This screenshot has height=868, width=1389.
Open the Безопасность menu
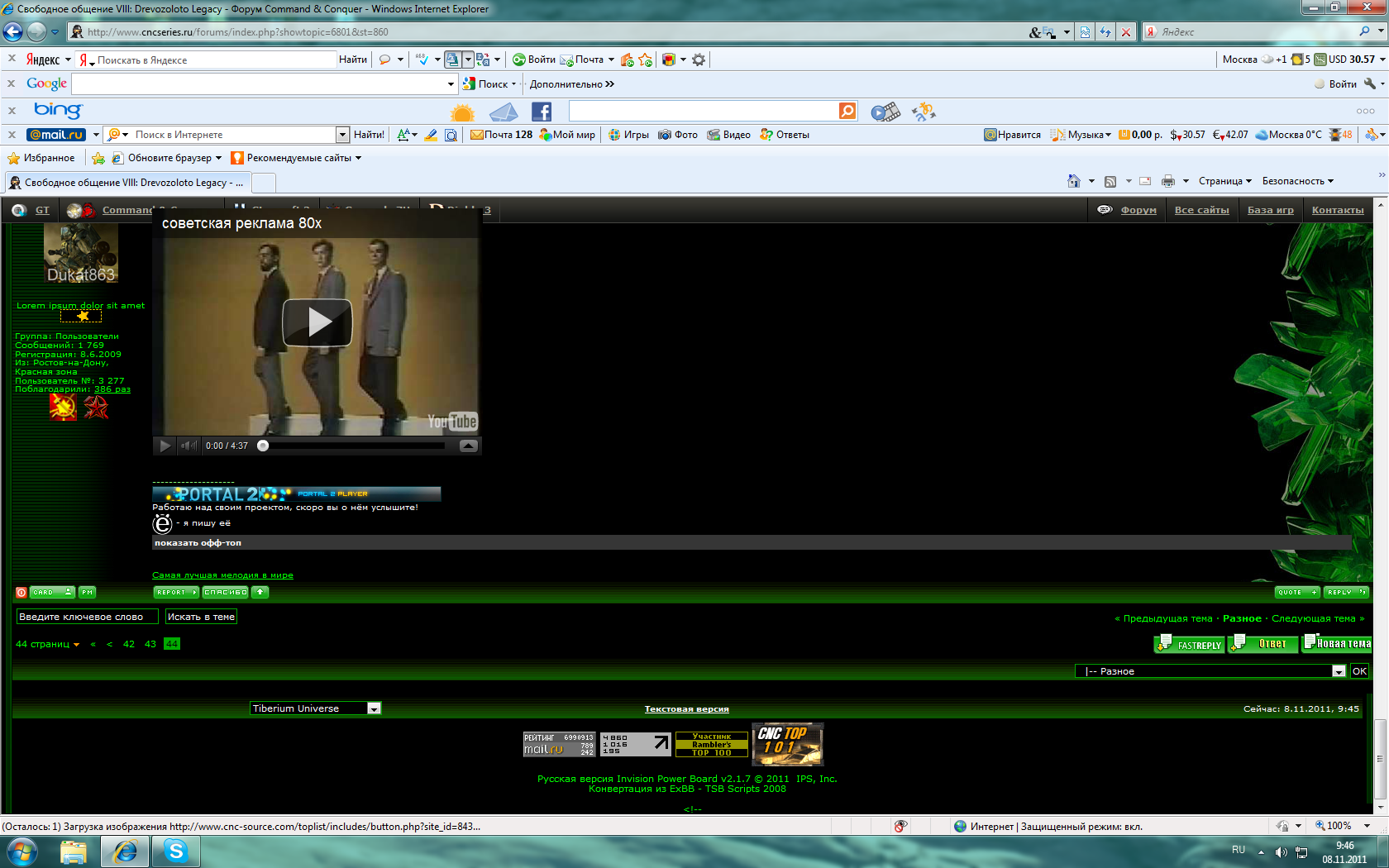[x=1298, y=181]
